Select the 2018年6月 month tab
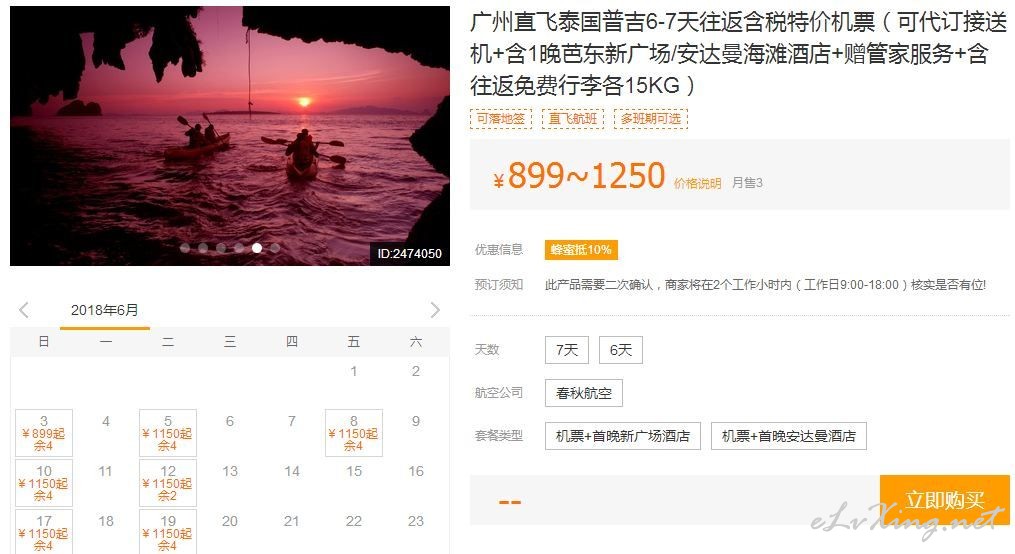1015x554 pixels. (x=105, y=311)
